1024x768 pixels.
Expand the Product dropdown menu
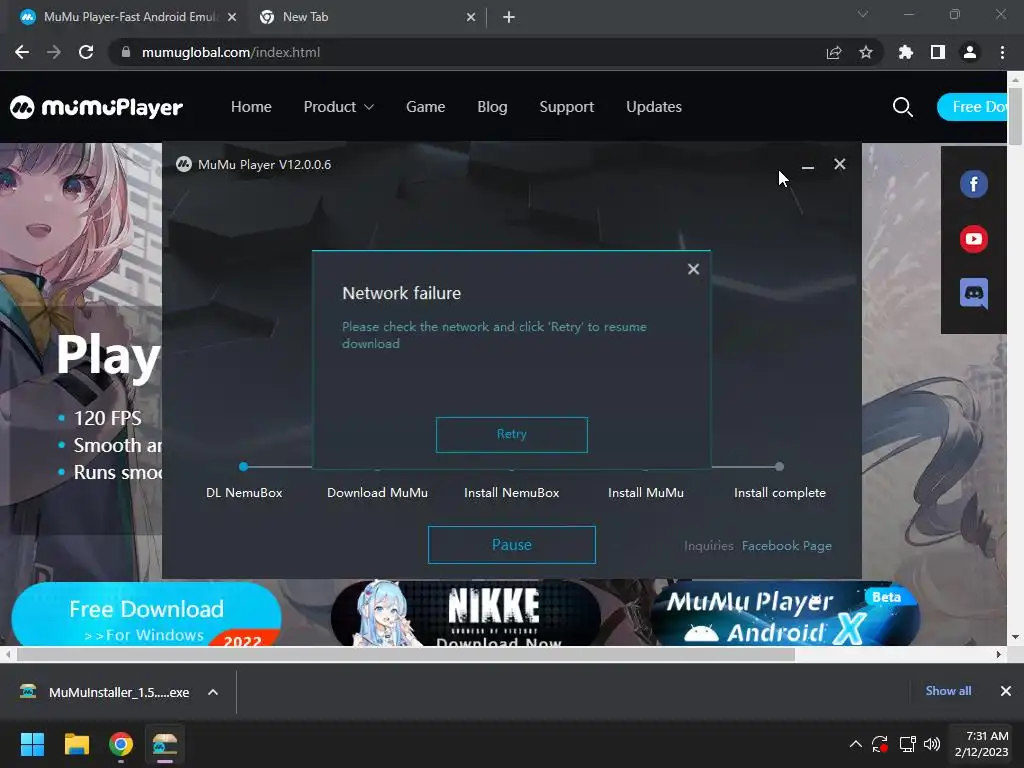[338, 107]
